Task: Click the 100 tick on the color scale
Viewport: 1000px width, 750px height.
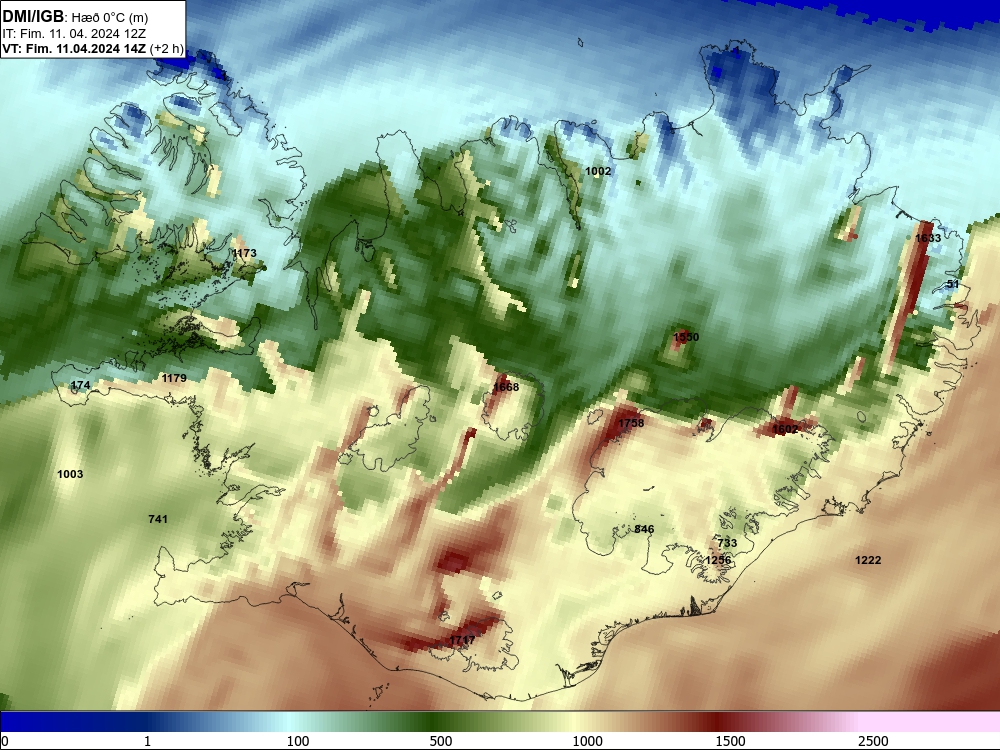Action: tap(298, 741)
